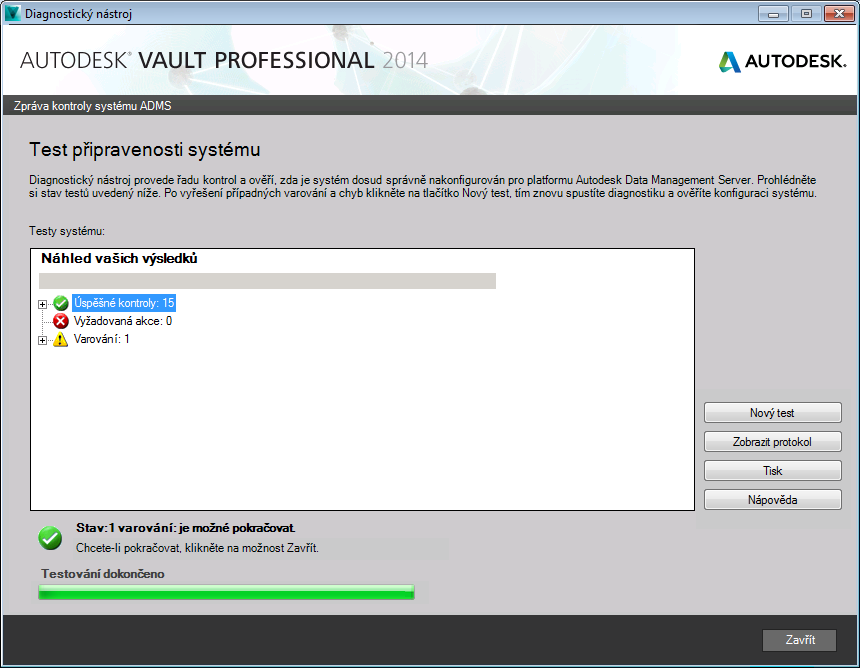Click the Stav: 1 varování status text
The width and height of the screenshot is (860, 668).
pos(185,528)
